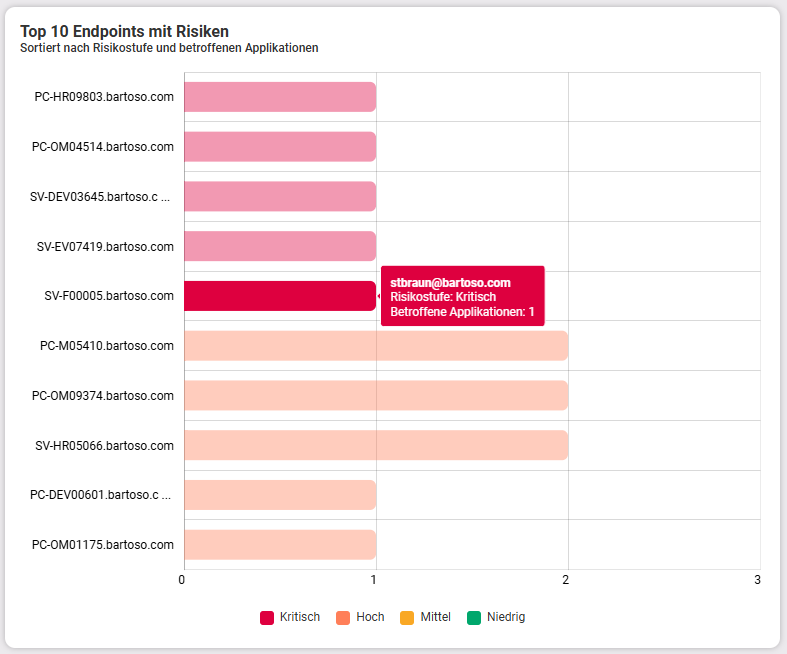Click the SV-HR05066.bartoso.com bar
Screen dimensions: 787x654
pyautogui.click(x=376, y=445)
